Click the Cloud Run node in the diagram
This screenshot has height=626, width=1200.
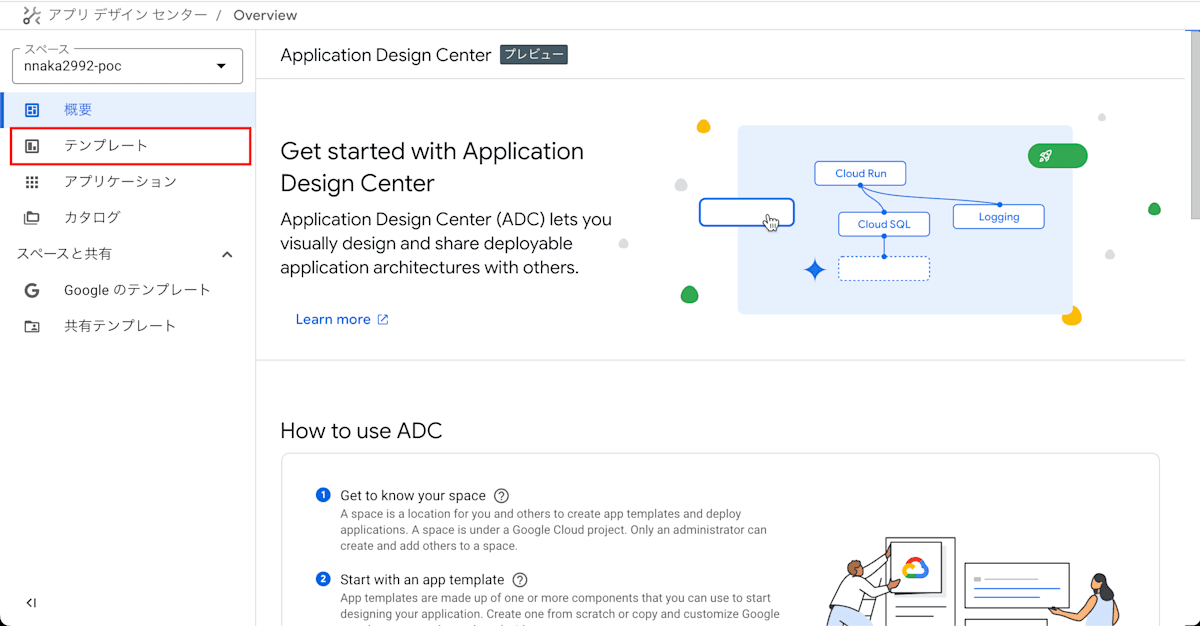click(861, 173)
